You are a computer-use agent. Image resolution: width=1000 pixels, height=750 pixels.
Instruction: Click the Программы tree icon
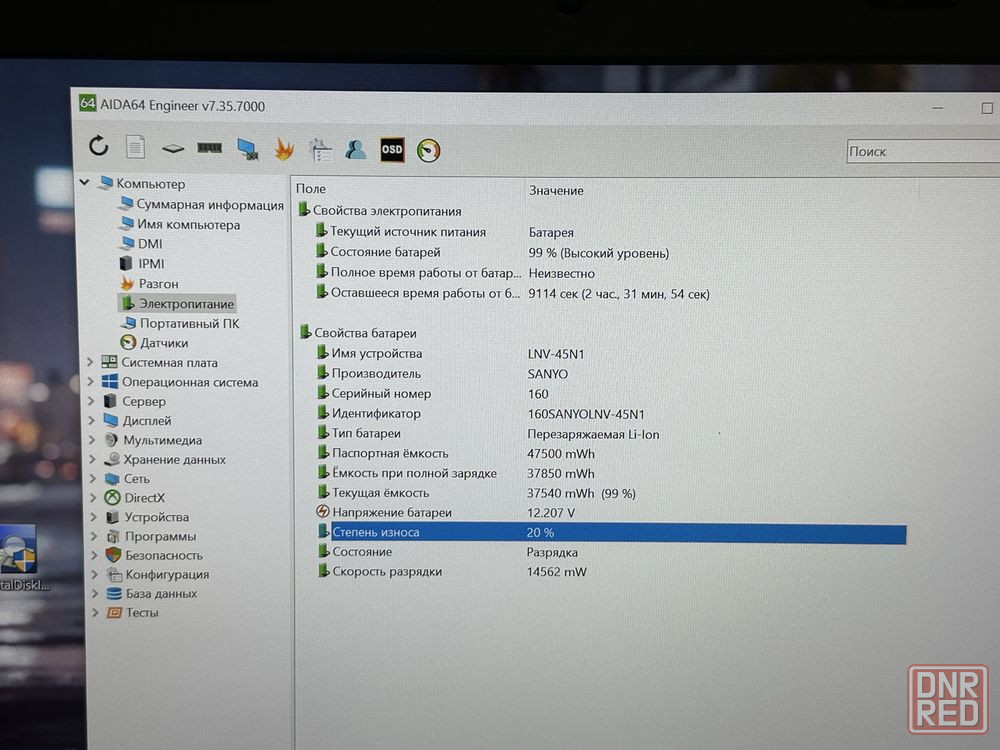pyautogui.click(x=114, y=536)
